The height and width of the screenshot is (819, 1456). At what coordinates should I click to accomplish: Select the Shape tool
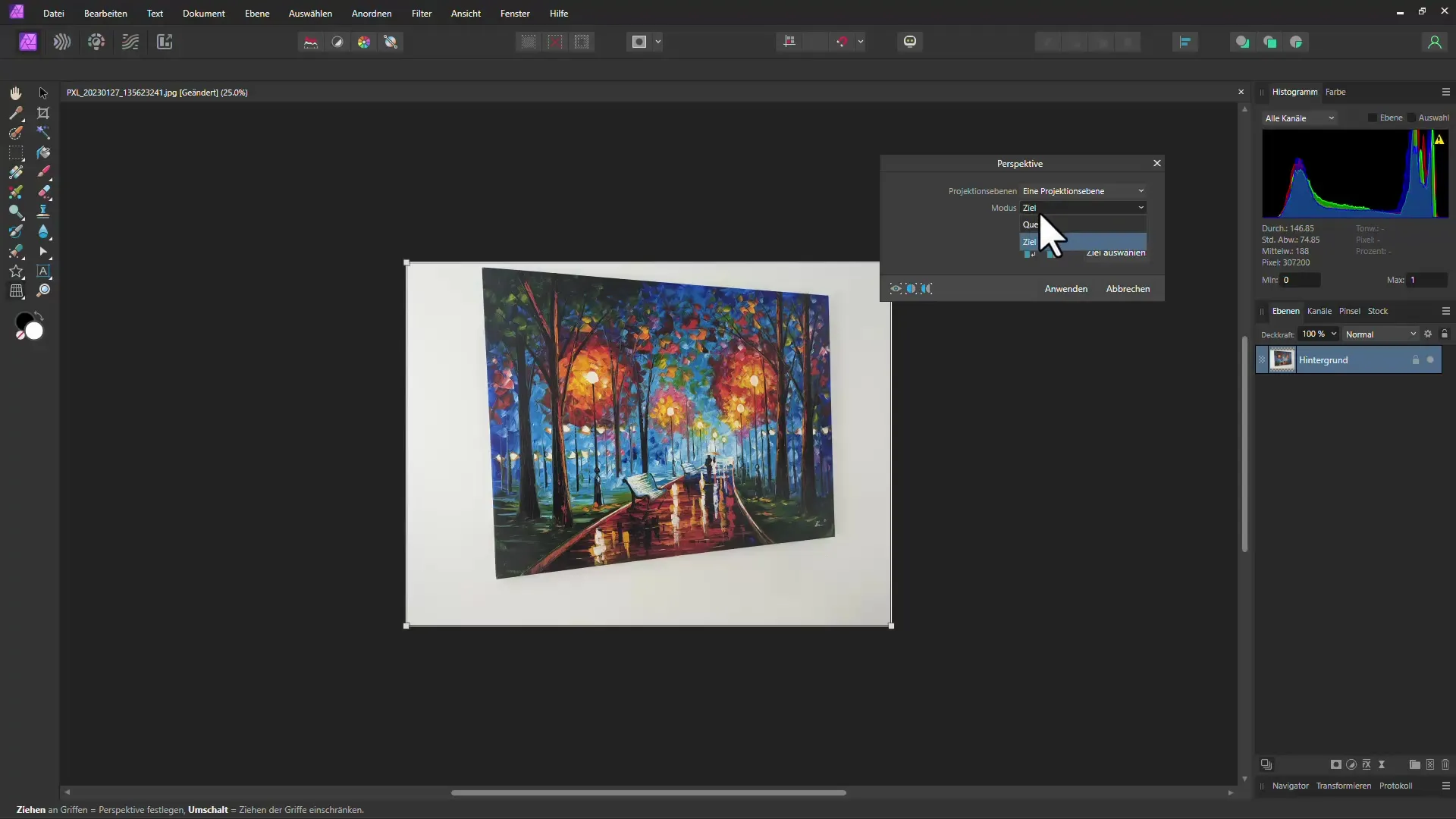pos(16,271)
